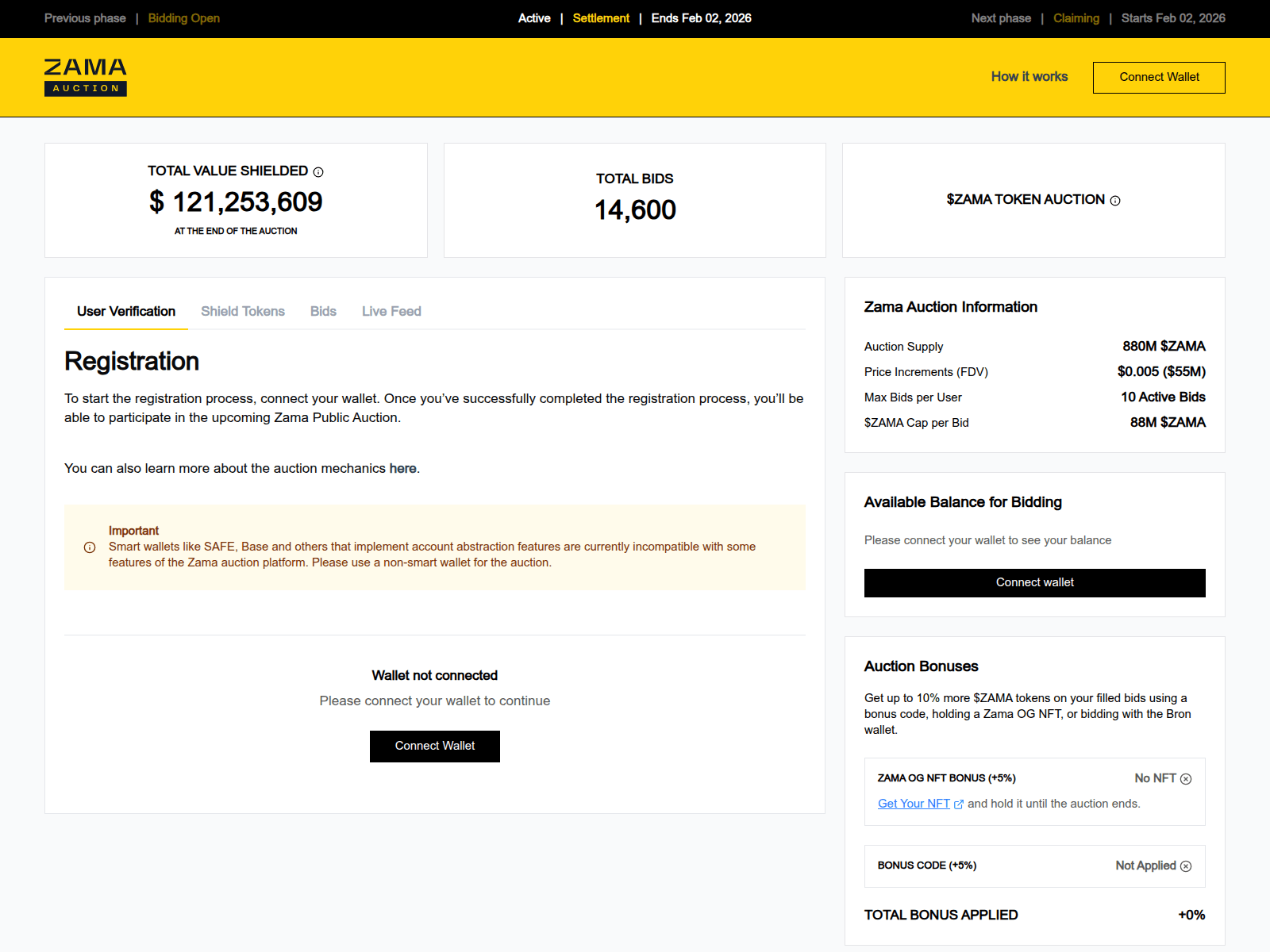Click the $ 121,253,609 value

tap(236, 202)
